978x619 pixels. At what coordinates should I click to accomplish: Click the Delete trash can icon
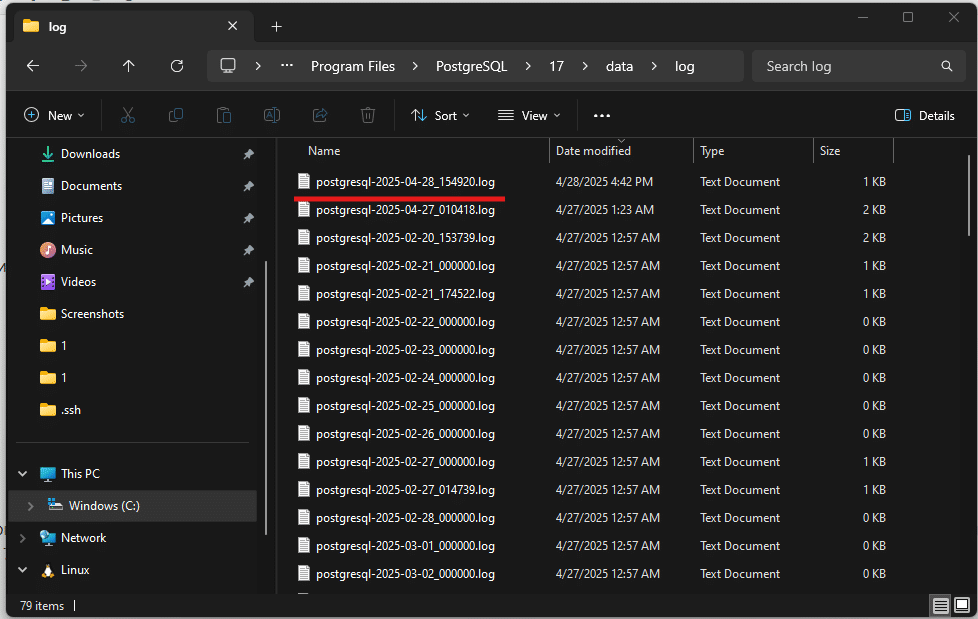pos(368,115)
